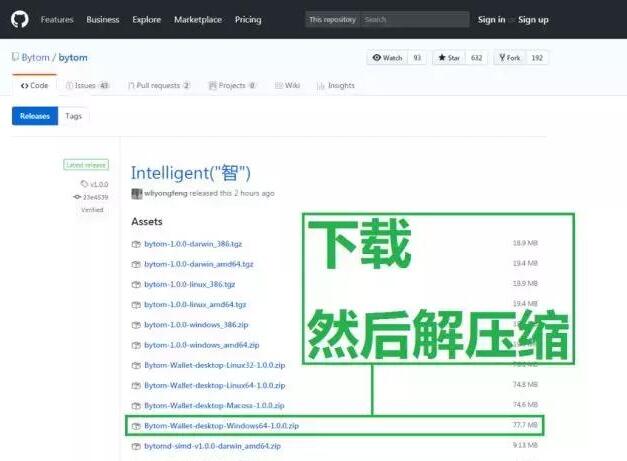Download bytomd-simd-v1.0.0-darwin_amd64.zip
Image resolution: width=627 pixels, height=461 pixels.
[x=212, y=446]
